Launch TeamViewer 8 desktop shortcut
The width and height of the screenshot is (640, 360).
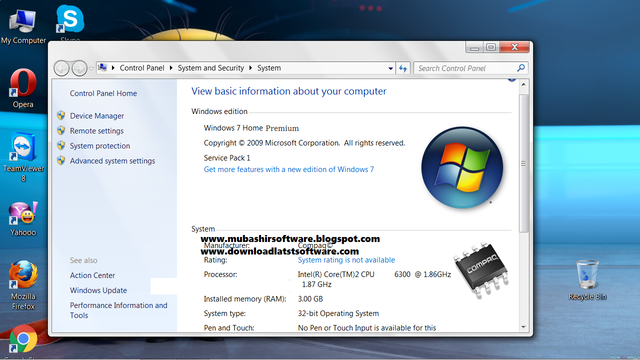(x=23, y=157)
